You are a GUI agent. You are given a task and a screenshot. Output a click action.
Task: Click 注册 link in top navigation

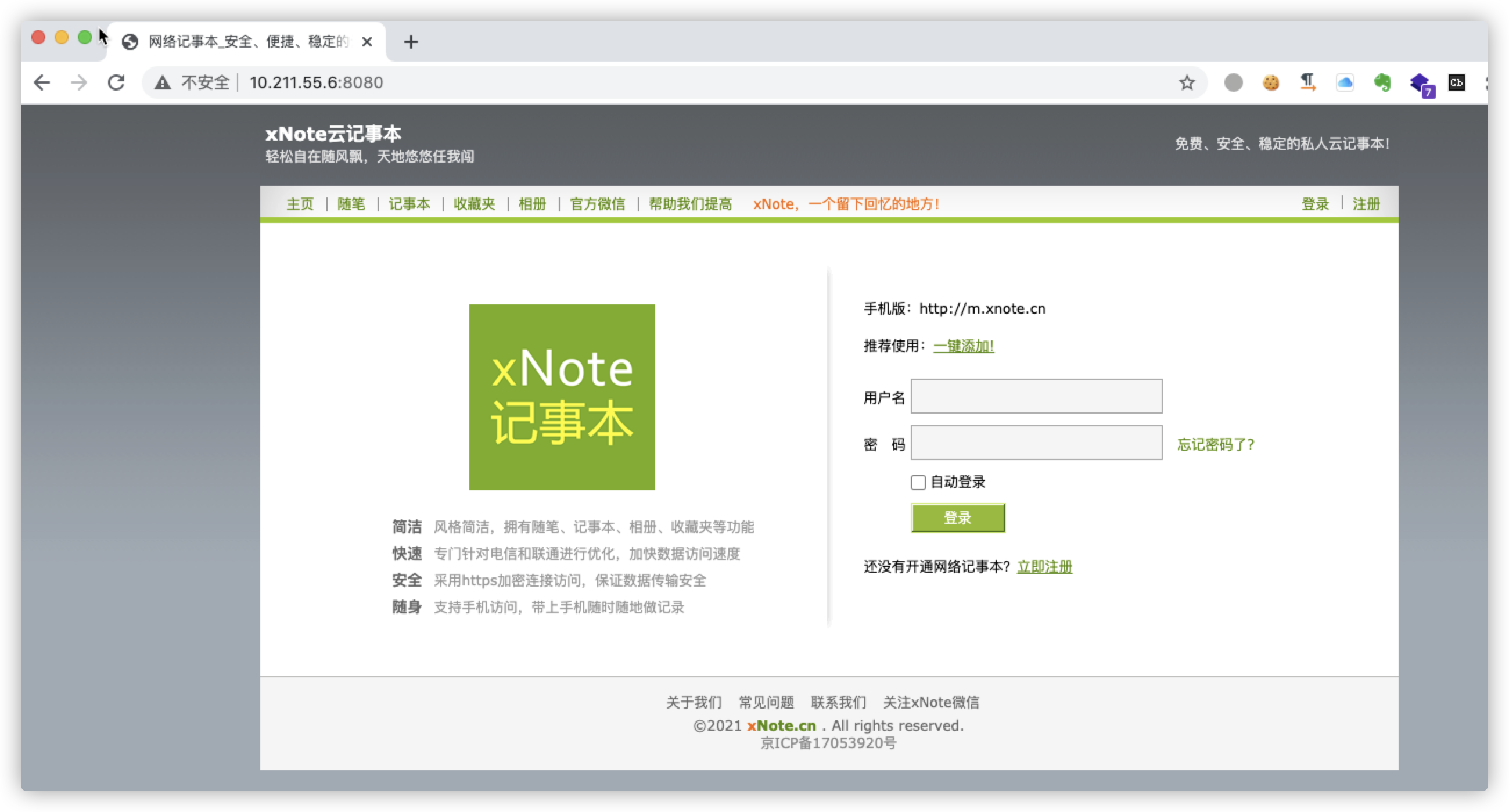point(1366,204)
